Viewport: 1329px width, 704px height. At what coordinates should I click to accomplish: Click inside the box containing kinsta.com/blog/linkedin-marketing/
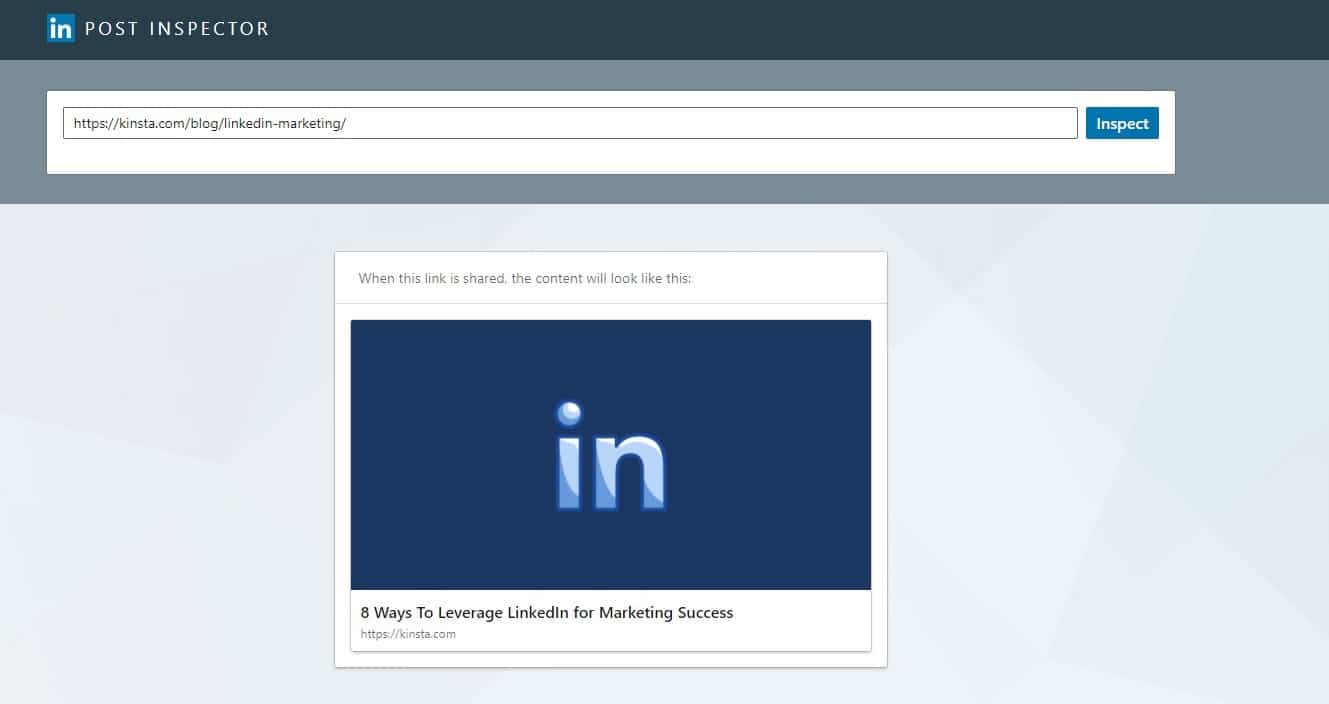pos(570,122)
